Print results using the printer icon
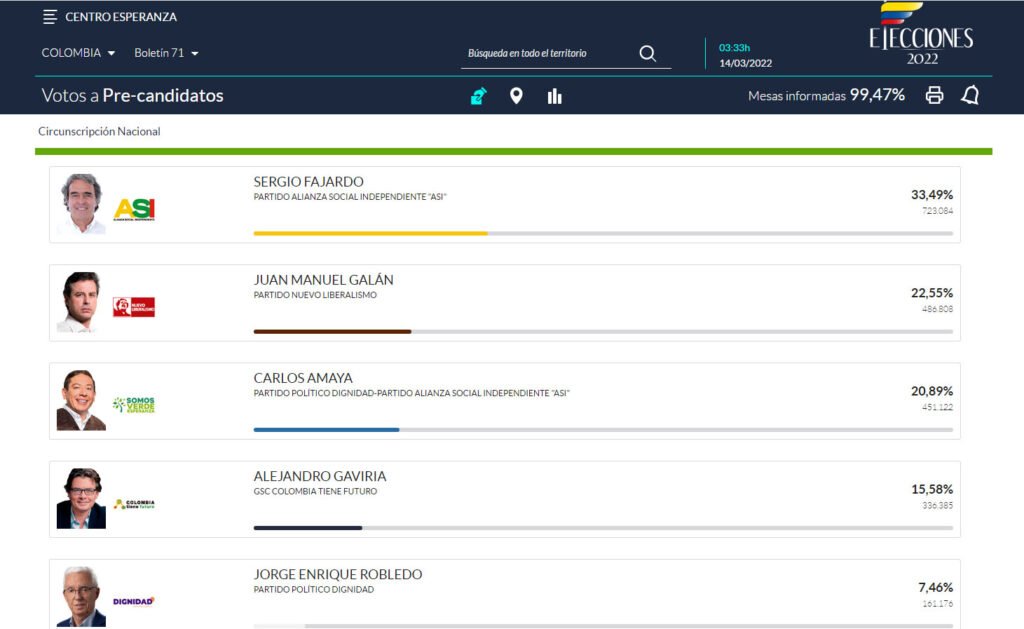Screen dimensions: 1024x629 tap(934, 95)
